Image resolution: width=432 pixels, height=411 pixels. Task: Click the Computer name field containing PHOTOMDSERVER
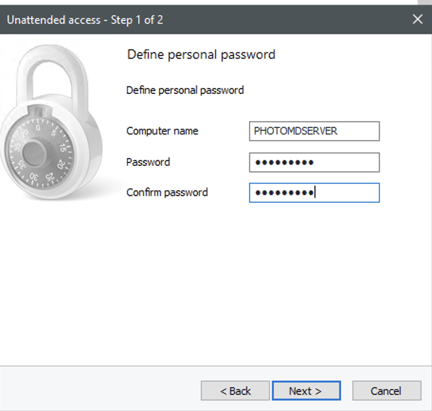[x=314, y=131]
